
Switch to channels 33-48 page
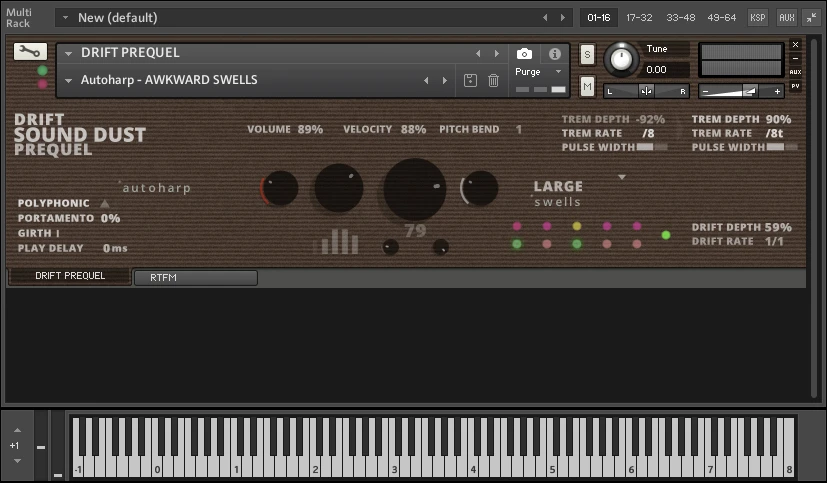pyautogui.click(x=680, y=17)
